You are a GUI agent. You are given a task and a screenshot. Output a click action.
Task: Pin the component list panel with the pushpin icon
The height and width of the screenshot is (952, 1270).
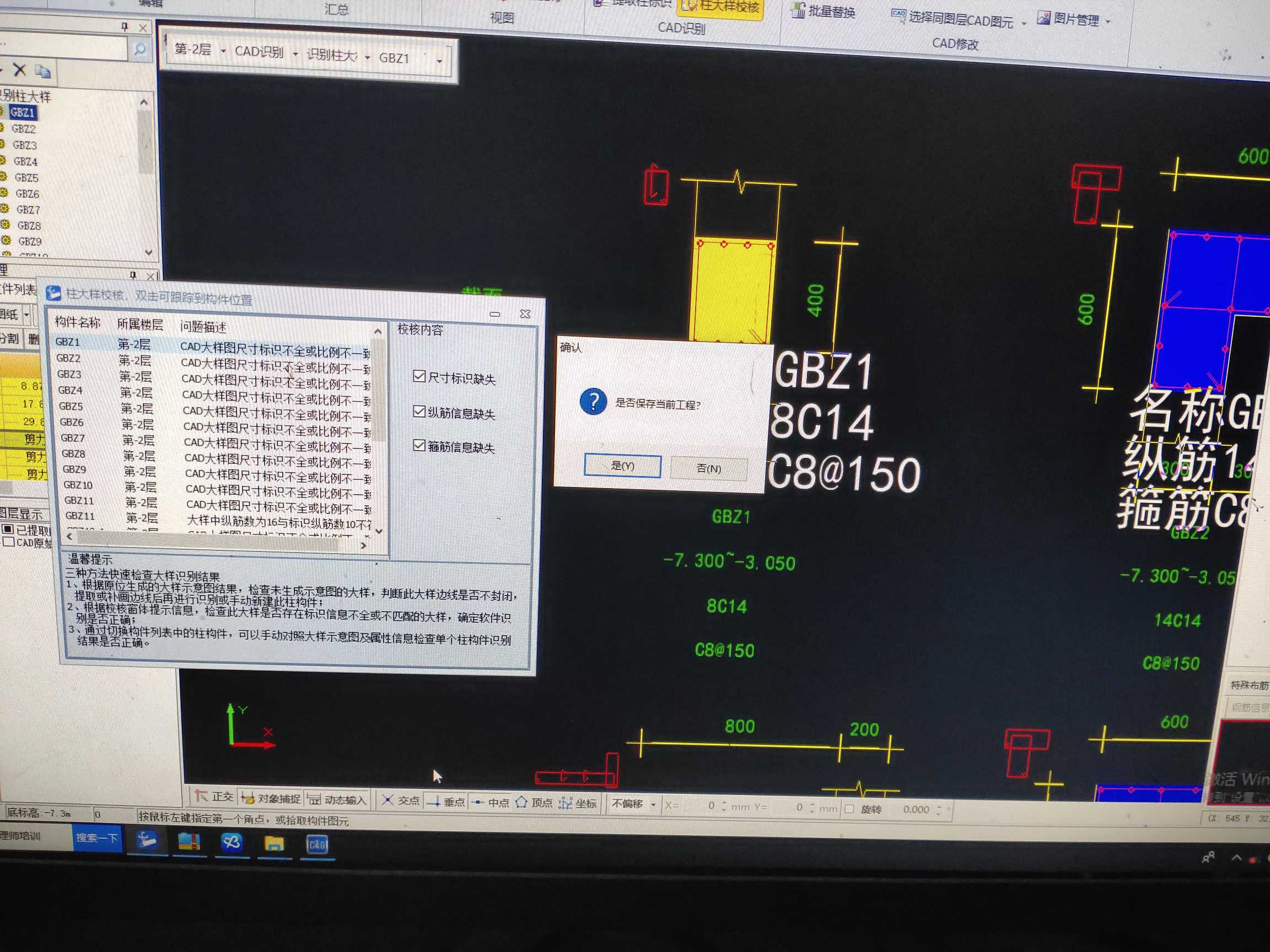coord(125,26)
